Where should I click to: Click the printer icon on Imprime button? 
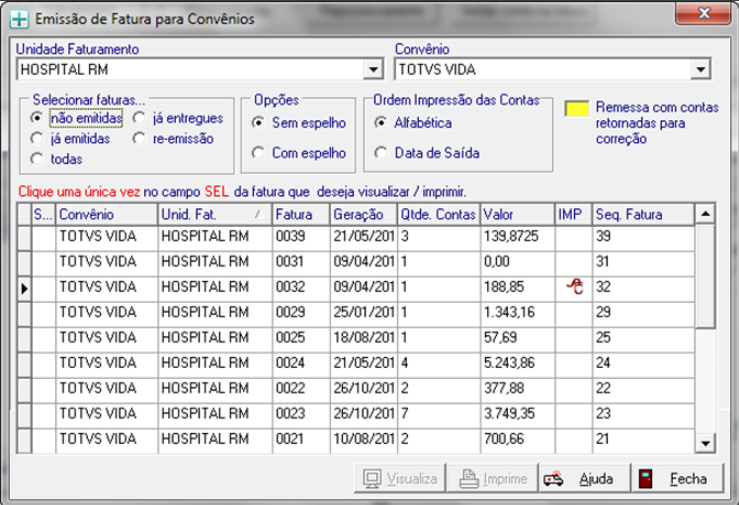point(469,479)
